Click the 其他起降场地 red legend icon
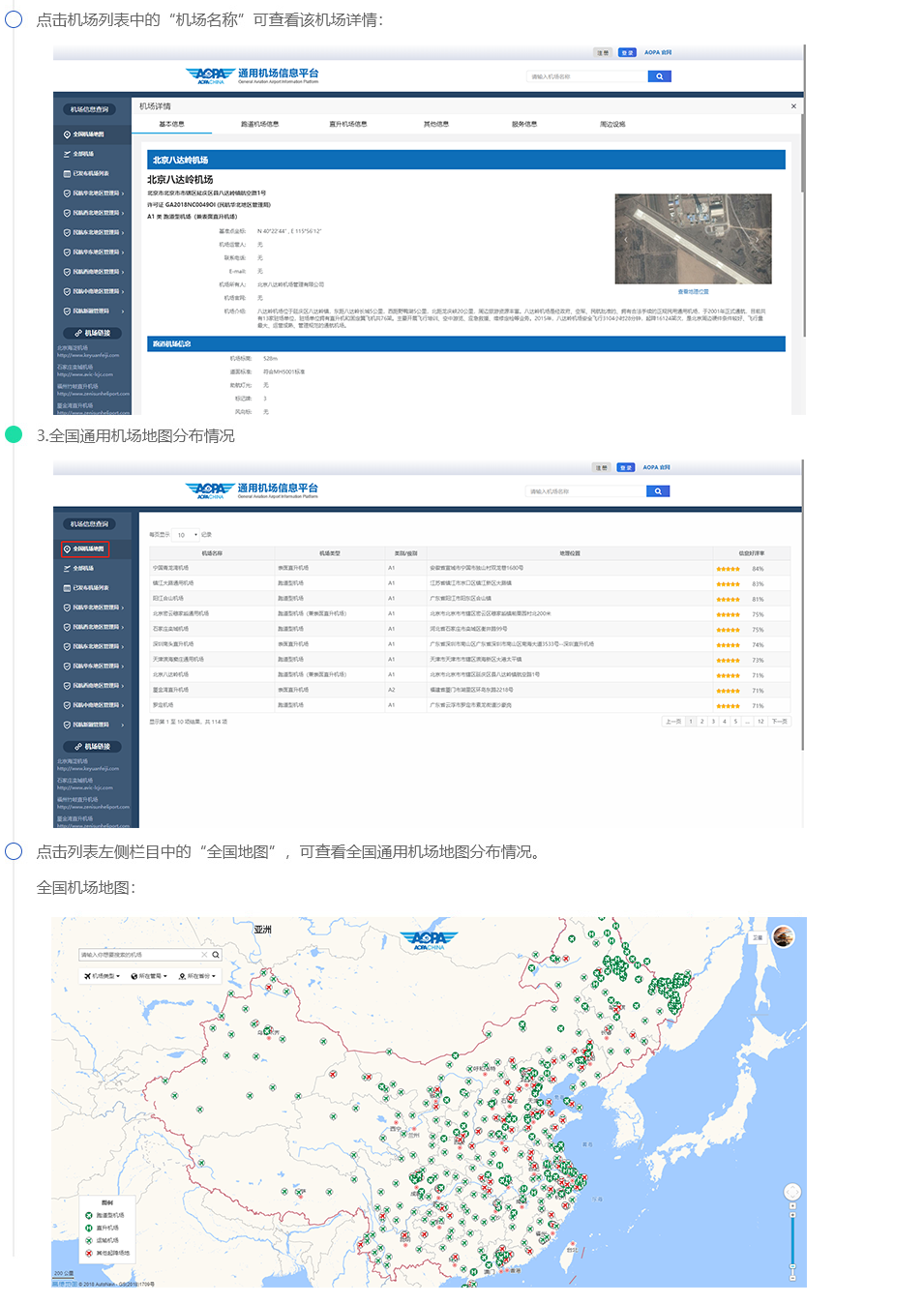The height and width of the screenshot is (1304, 924). coord(89,1253)
